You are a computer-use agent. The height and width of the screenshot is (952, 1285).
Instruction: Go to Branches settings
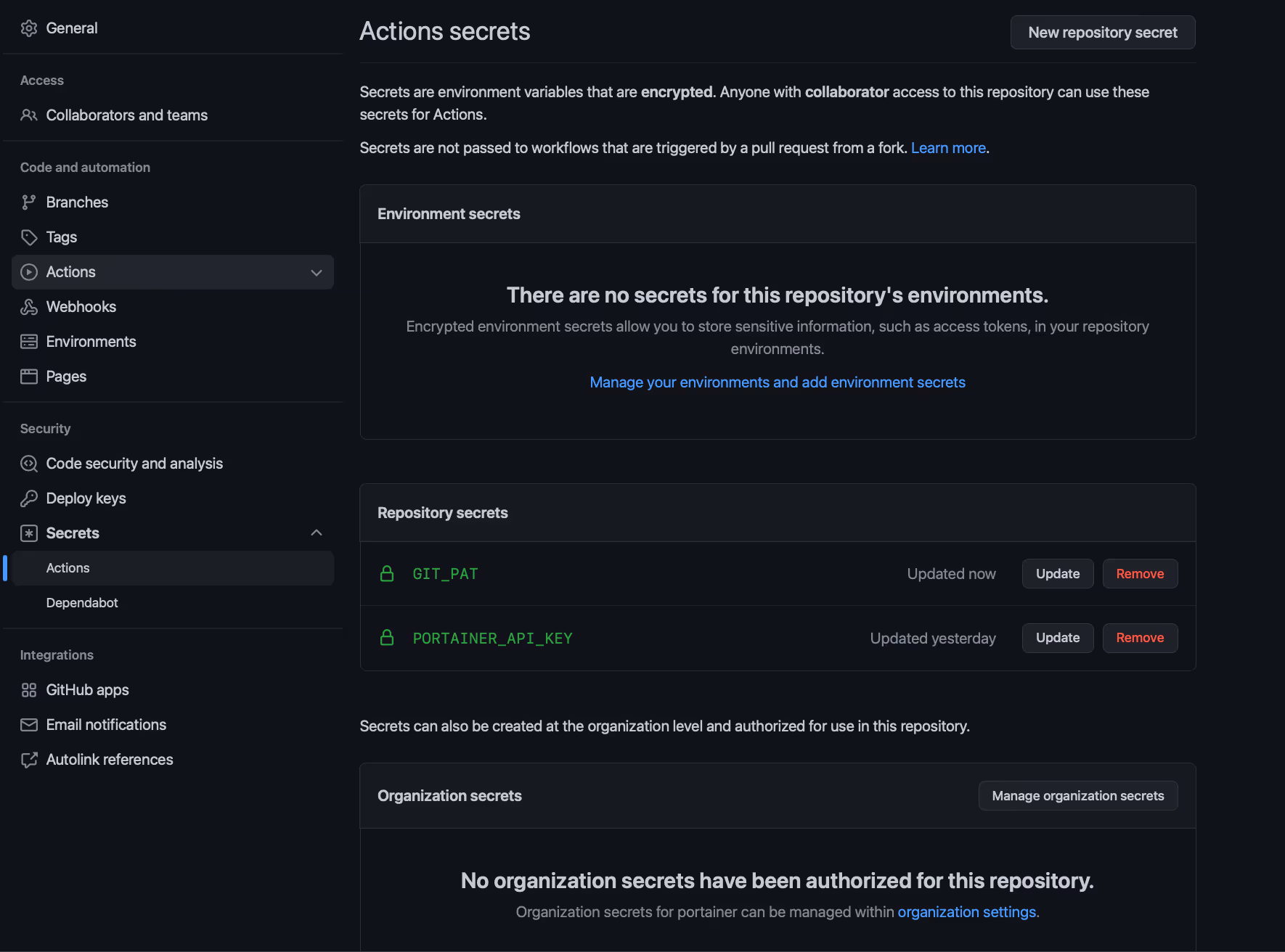point(173,202)
